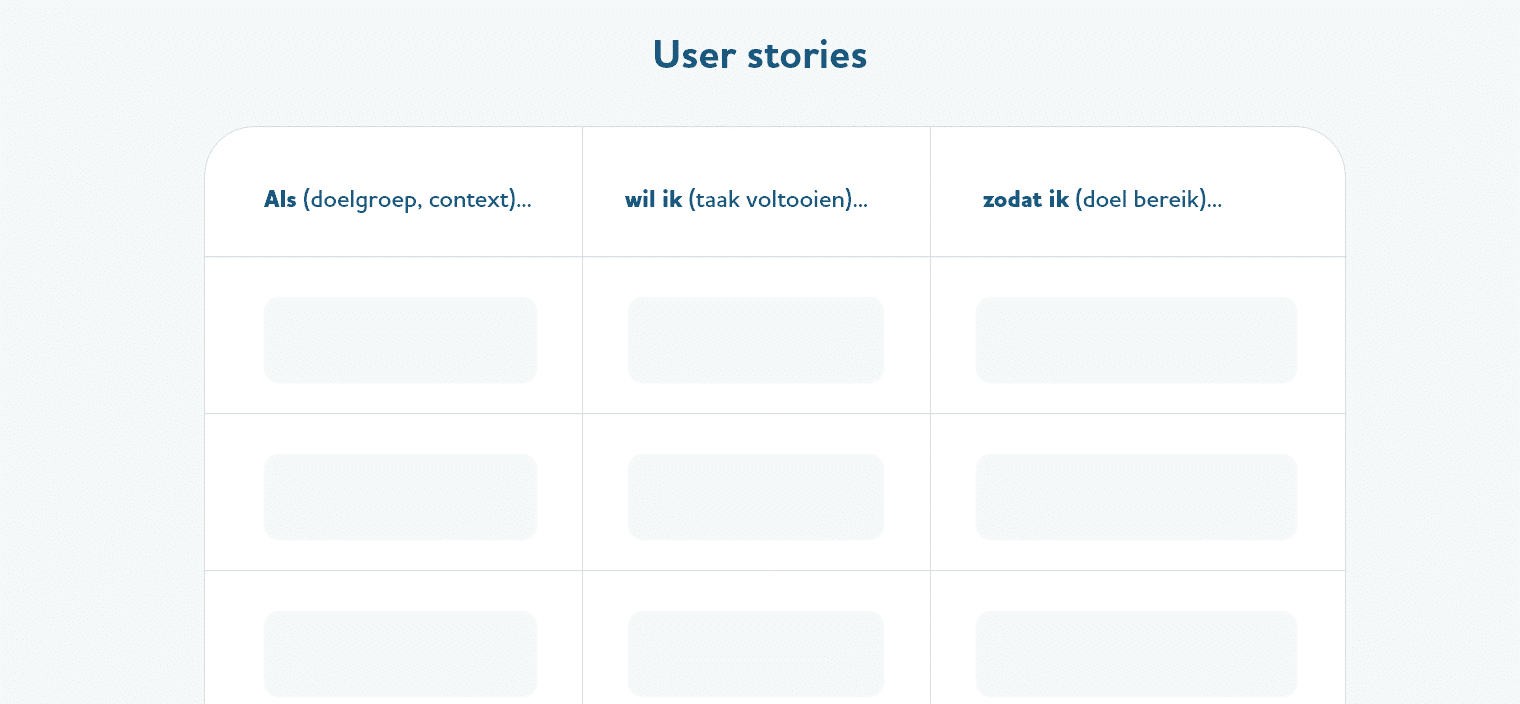The height and width of the screenshot is (704, 1520).
Task: Focus first row field under Als column
Action: click(x=400, y=340)
